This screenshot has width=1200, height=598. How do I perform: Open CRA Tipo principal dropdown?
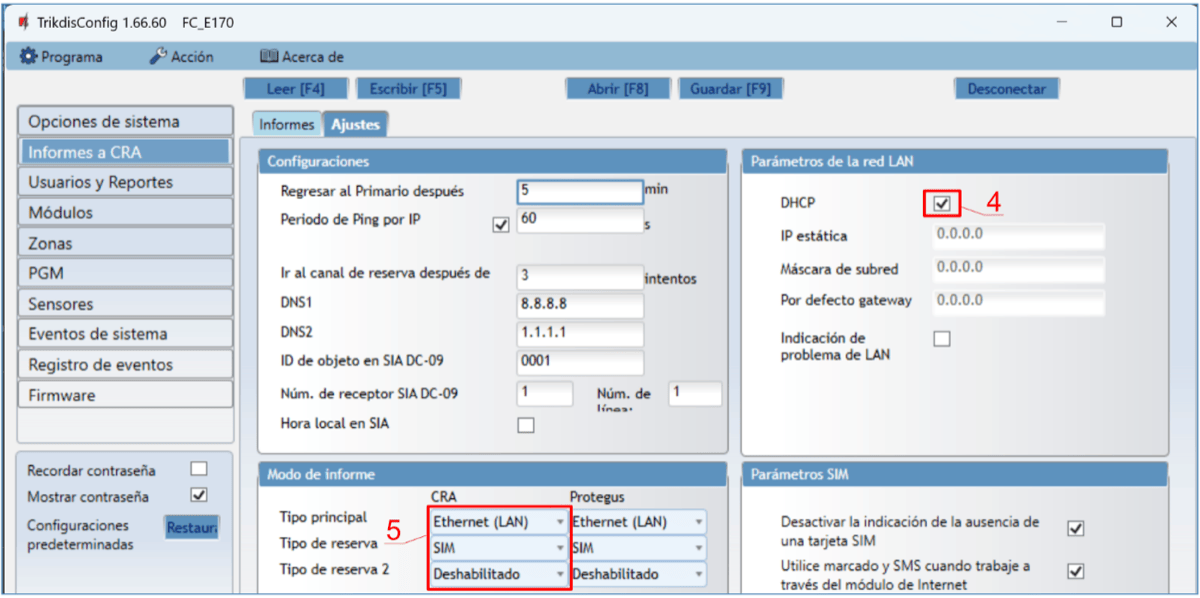[498, 521]
